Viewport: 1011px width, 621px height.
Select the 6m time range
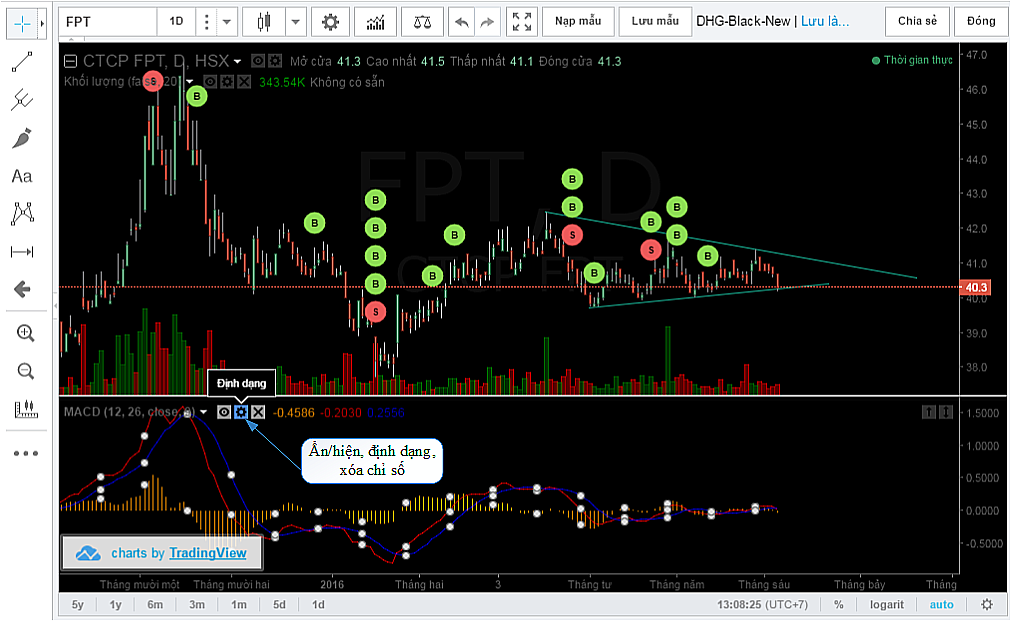pos(155,604)
